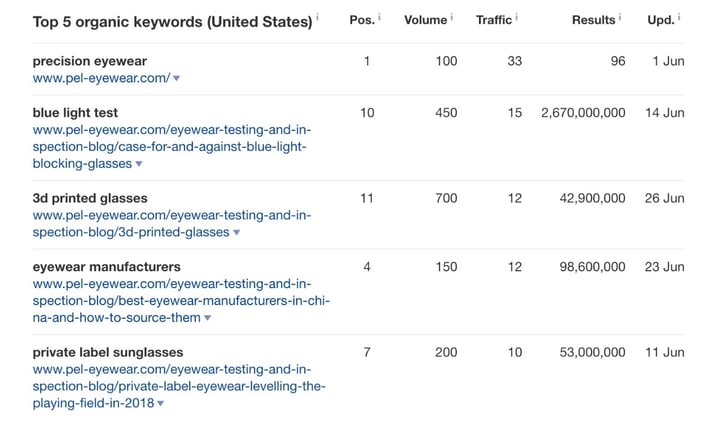This screenshot has height=423, width=712.
Task: Expand dropdown arrow after playing-field-in-2018 URL
Action: (x=160, y=403)
